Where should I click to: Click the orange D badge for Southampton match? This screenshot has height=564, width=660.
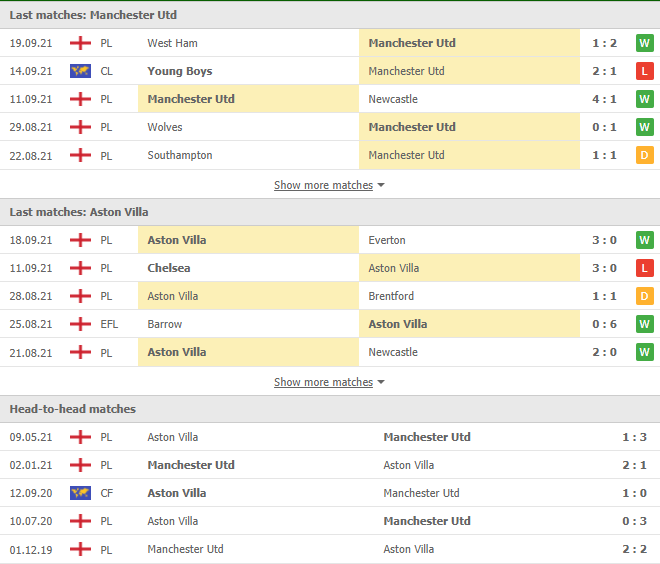pos(644,155)
